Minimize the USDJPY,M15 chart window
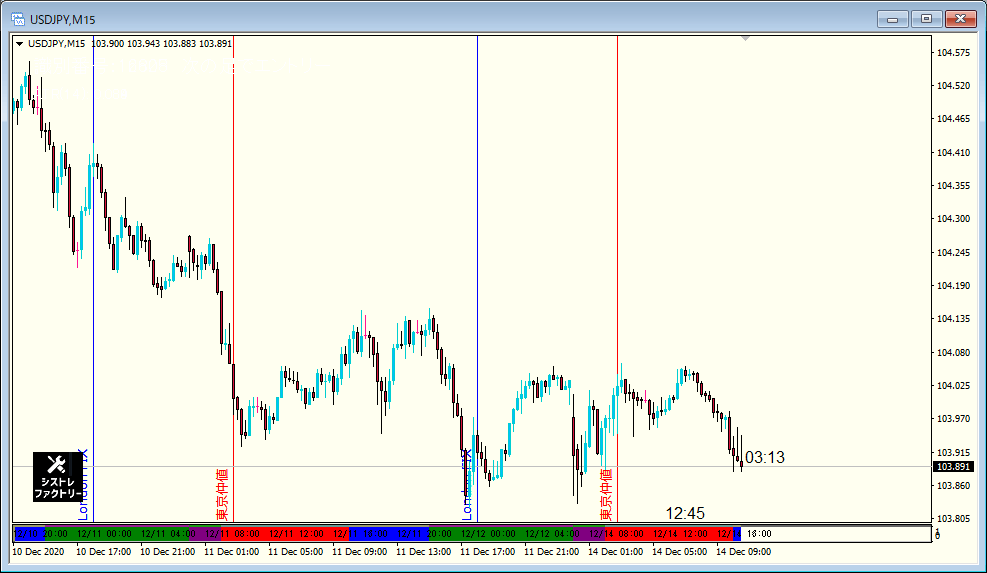This screenshot has width=987, height=573. [893, 20]
